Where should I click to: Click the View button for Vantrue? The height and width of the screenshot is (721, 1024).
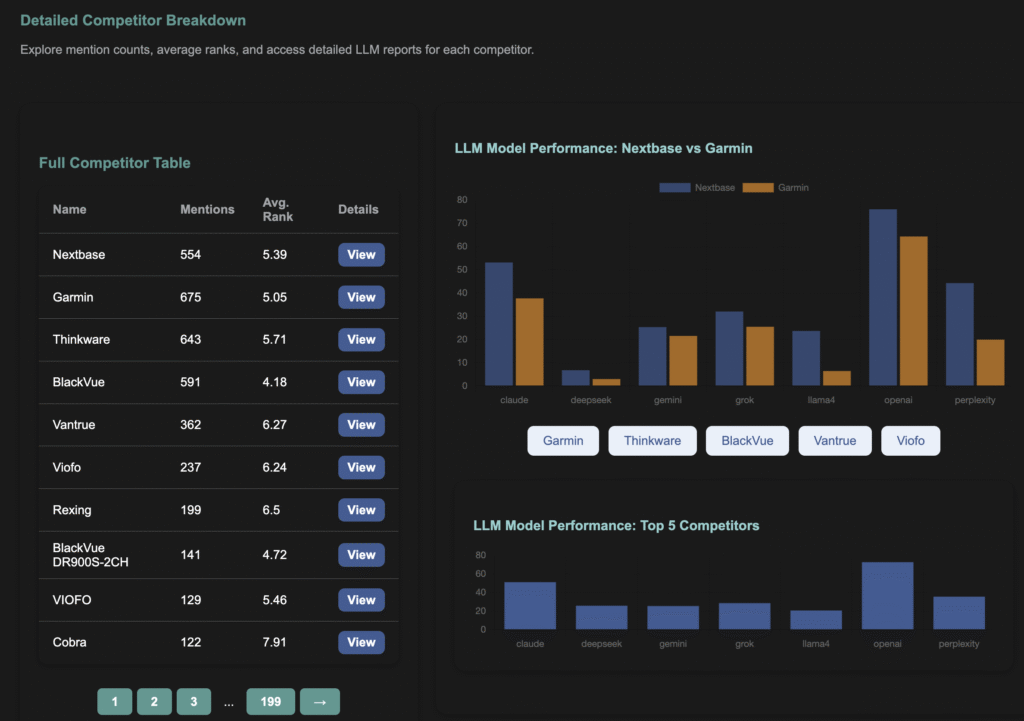point(361,425)
